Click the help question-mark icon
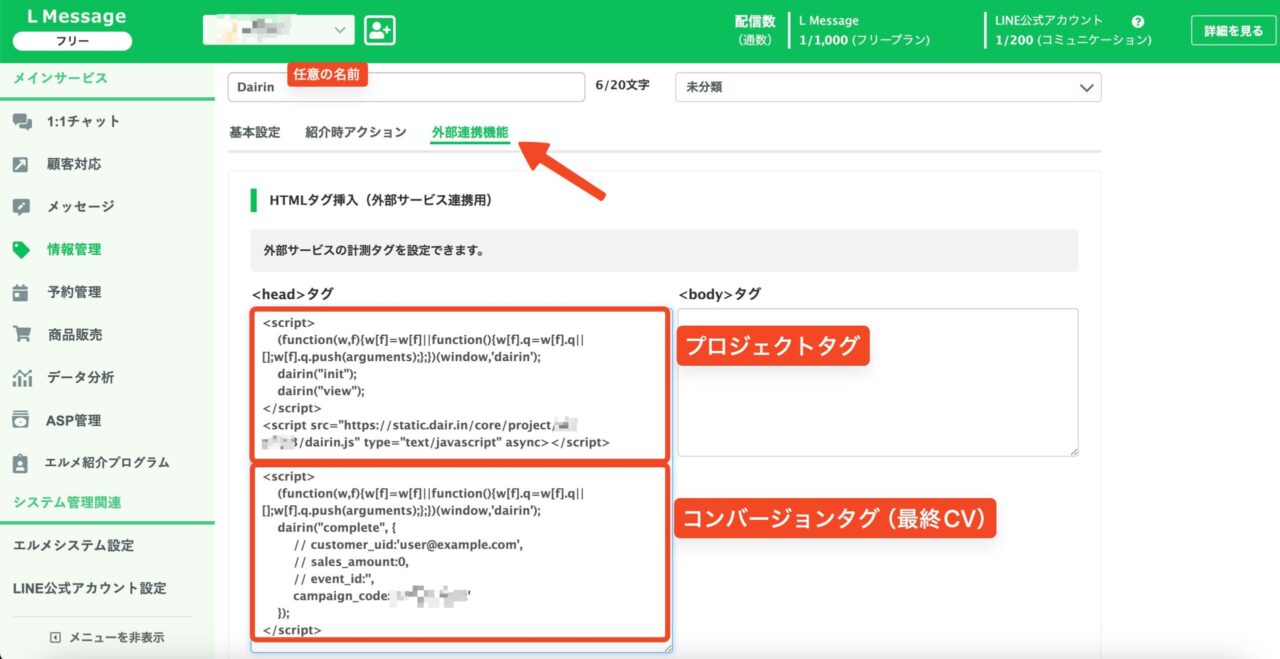 (x=1137, y=21)
